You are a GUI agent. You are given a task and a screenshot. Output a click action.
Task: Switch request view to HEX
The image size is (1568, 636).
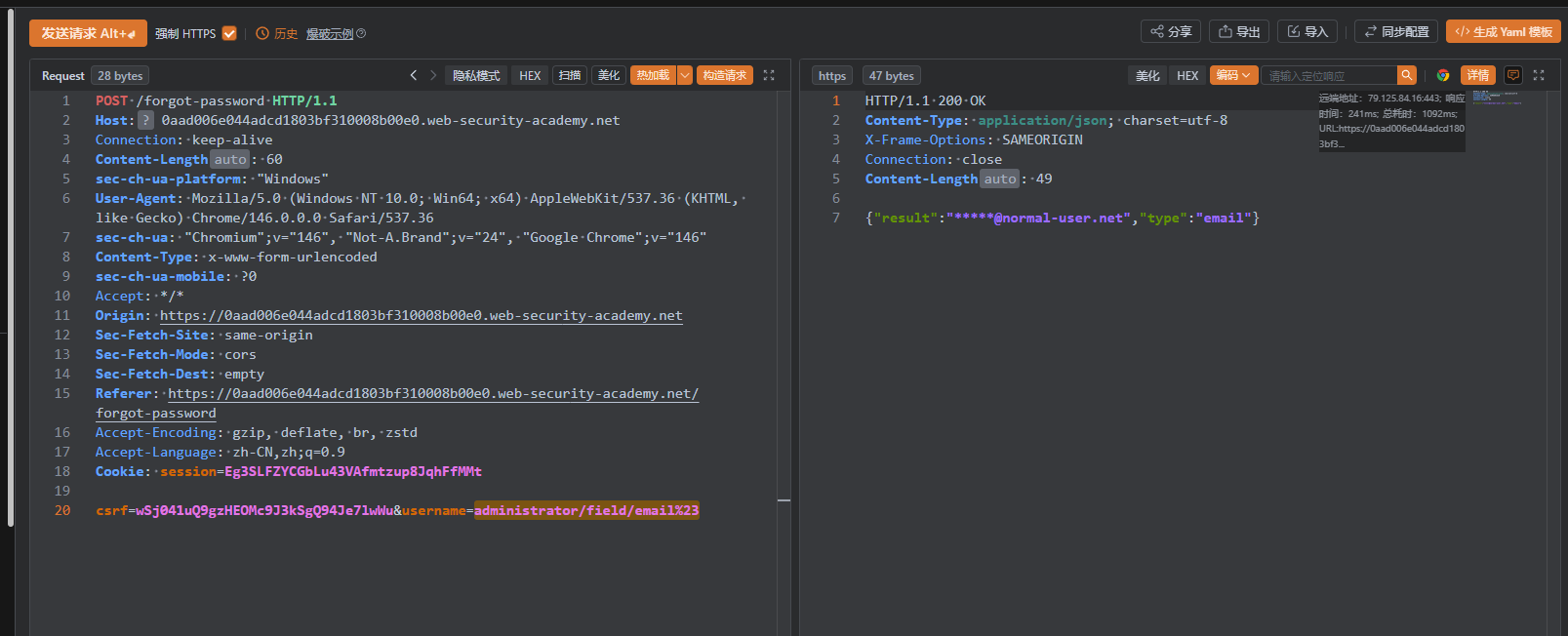tap(530, 75)
